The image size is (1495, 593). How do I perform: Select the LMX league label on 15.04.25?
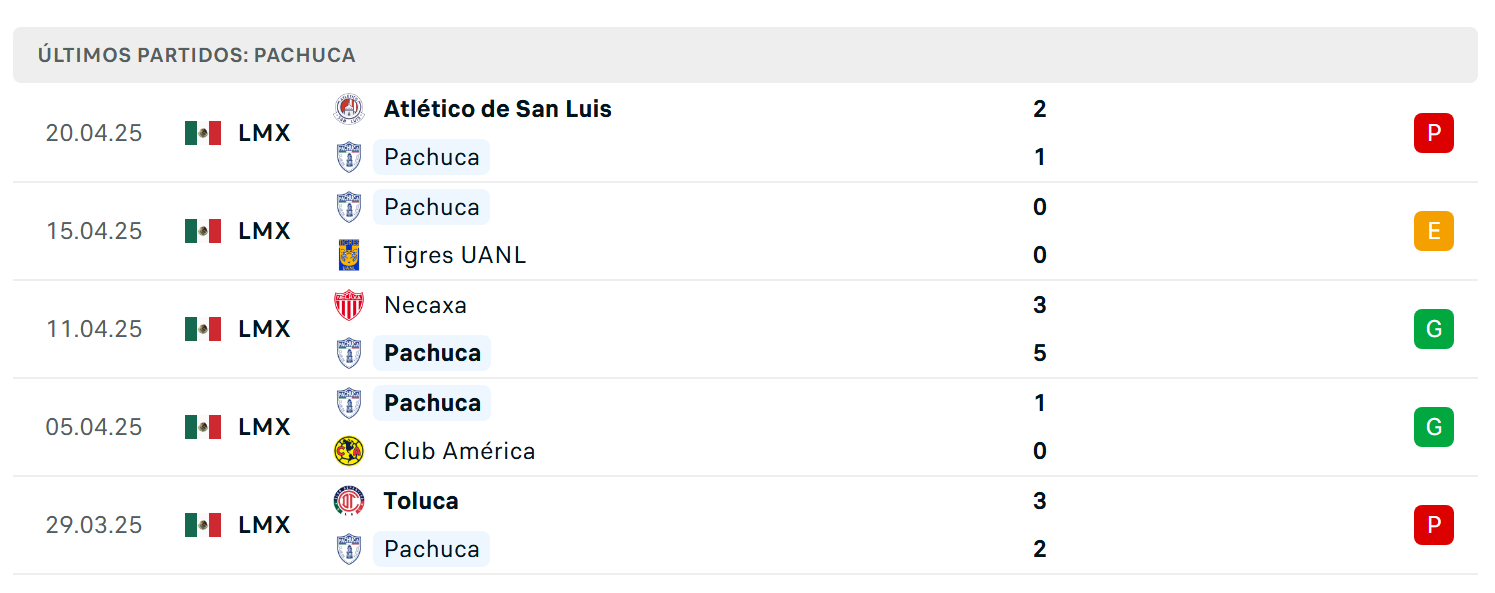[x=264, y=231]
